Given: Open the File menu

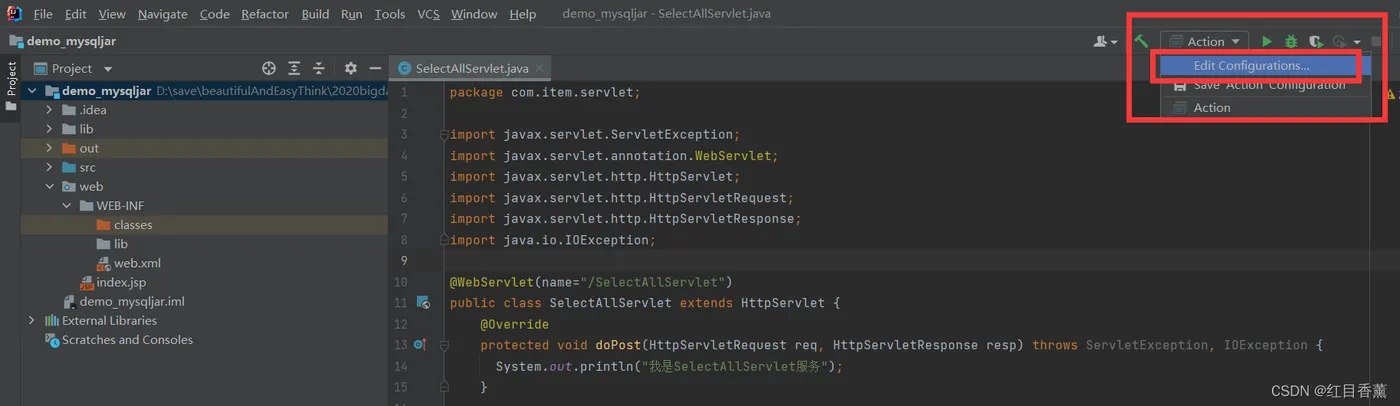Looking at the screenshot, I should click(43, 14).
